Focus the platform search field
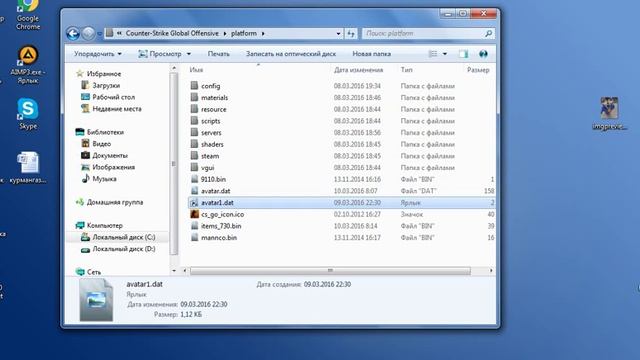Image resolution: width=640 pixels, height=360 pixels. click(423, 33)
